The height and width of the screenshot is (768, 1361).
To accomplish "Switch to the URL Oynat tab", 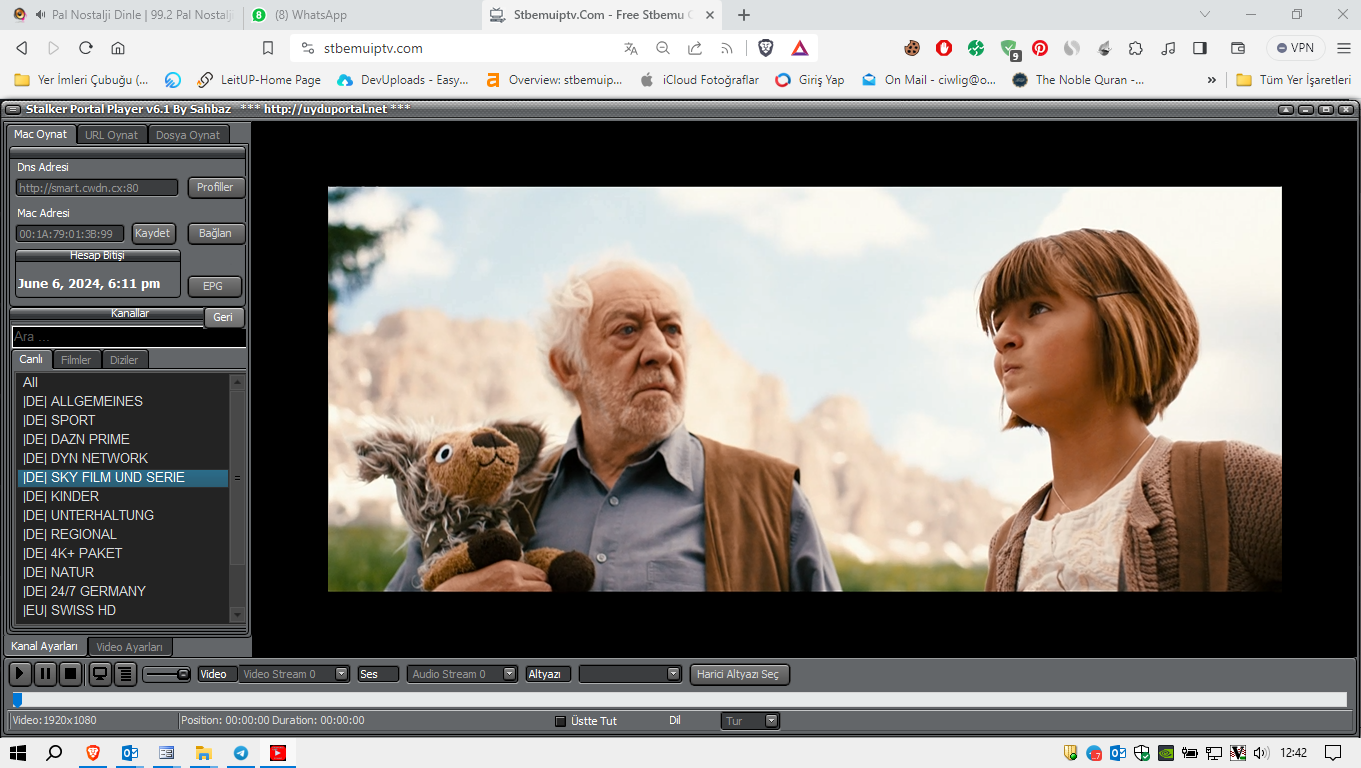I will coord(112,135).
